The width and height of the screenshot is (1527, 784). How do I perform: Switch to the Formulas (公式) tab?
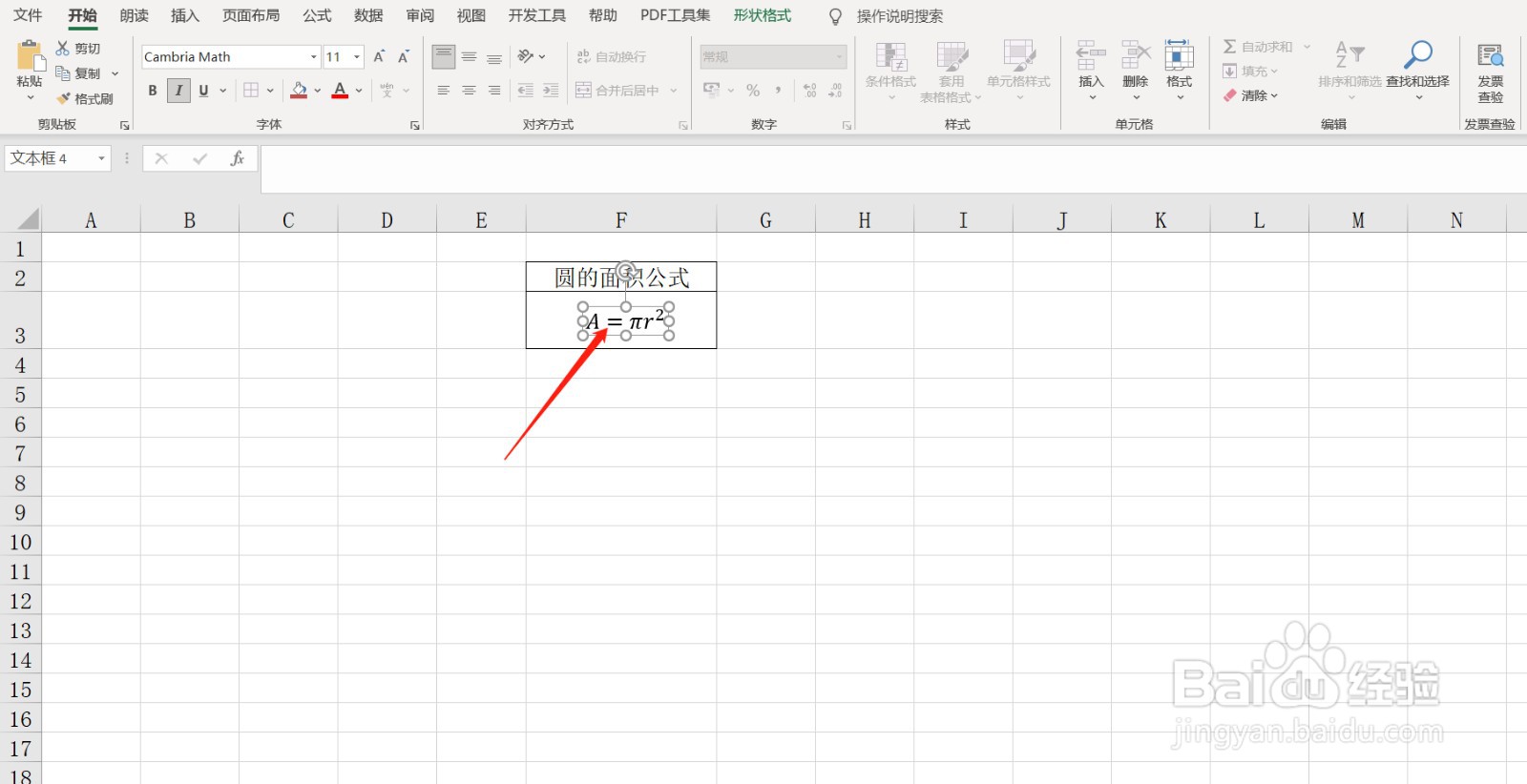[317, 15]
